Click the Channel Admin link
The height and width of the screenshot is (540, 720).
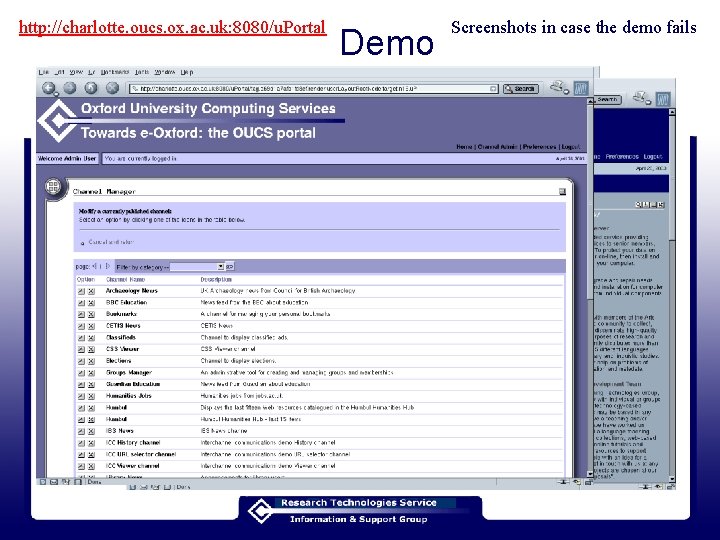click(x=498, y=147)
